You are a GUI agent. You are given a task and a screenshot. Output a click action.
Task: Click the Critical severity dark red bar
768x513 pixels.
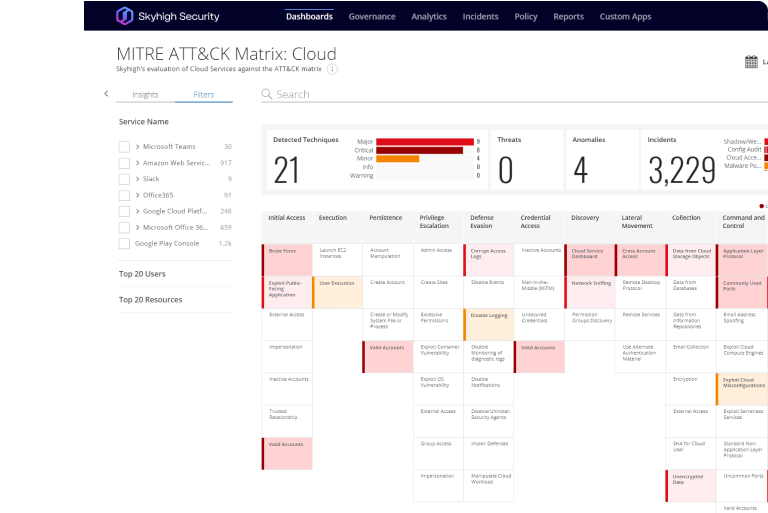419,150
